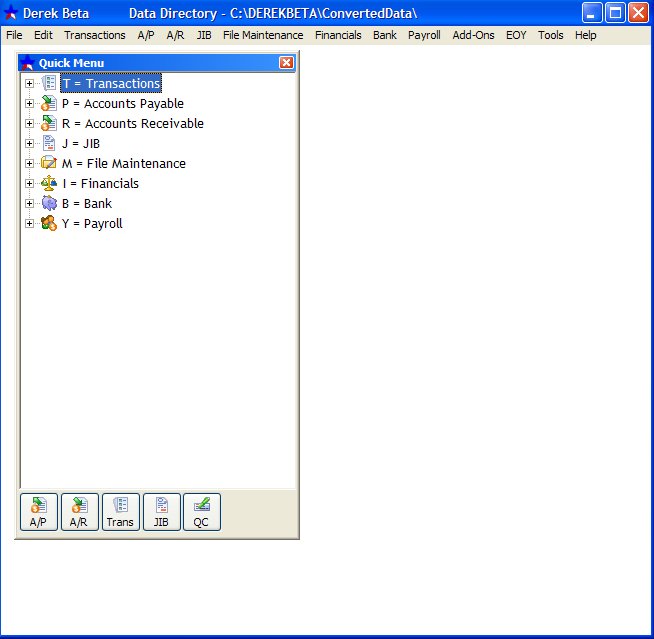Image resolution: width=654 pixels, height=639 pixels.
Task: Select the 'B = Bank' tree label
Action: click(87, 204)
